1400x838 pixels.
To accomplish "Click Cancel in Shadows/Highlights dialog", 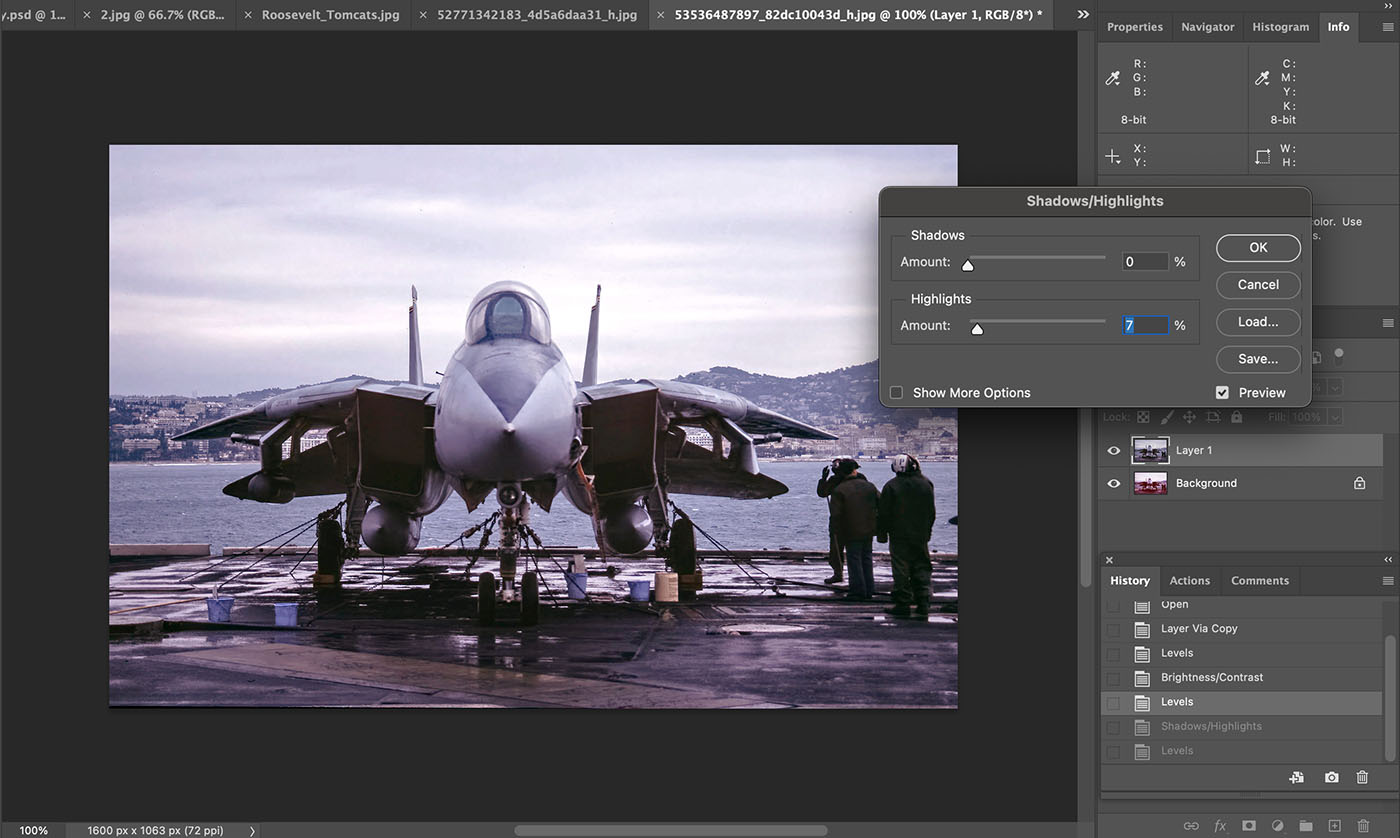I will click(x=1258, y=285).
